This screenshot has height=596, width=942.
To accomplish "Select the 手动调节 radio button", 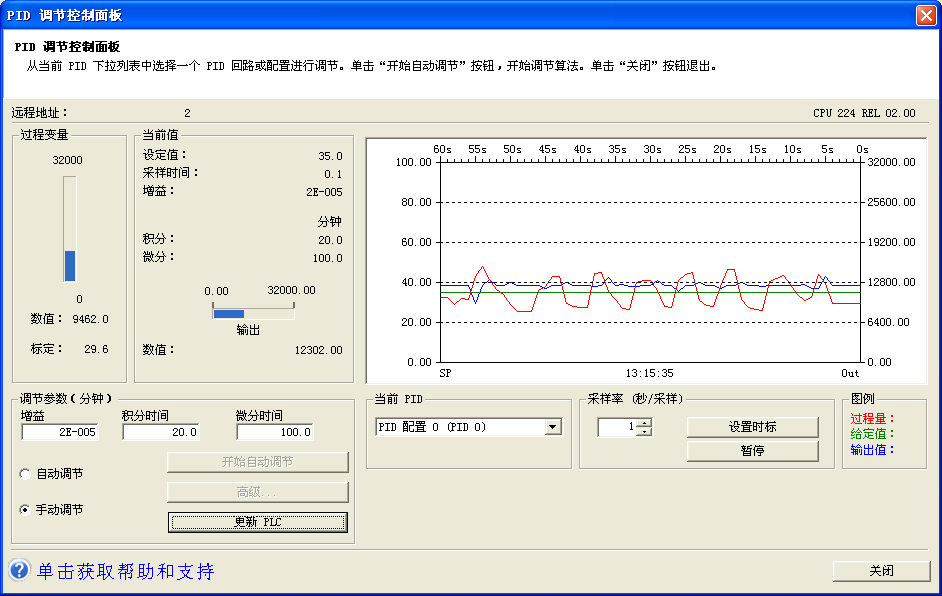I will coord(25,509).
